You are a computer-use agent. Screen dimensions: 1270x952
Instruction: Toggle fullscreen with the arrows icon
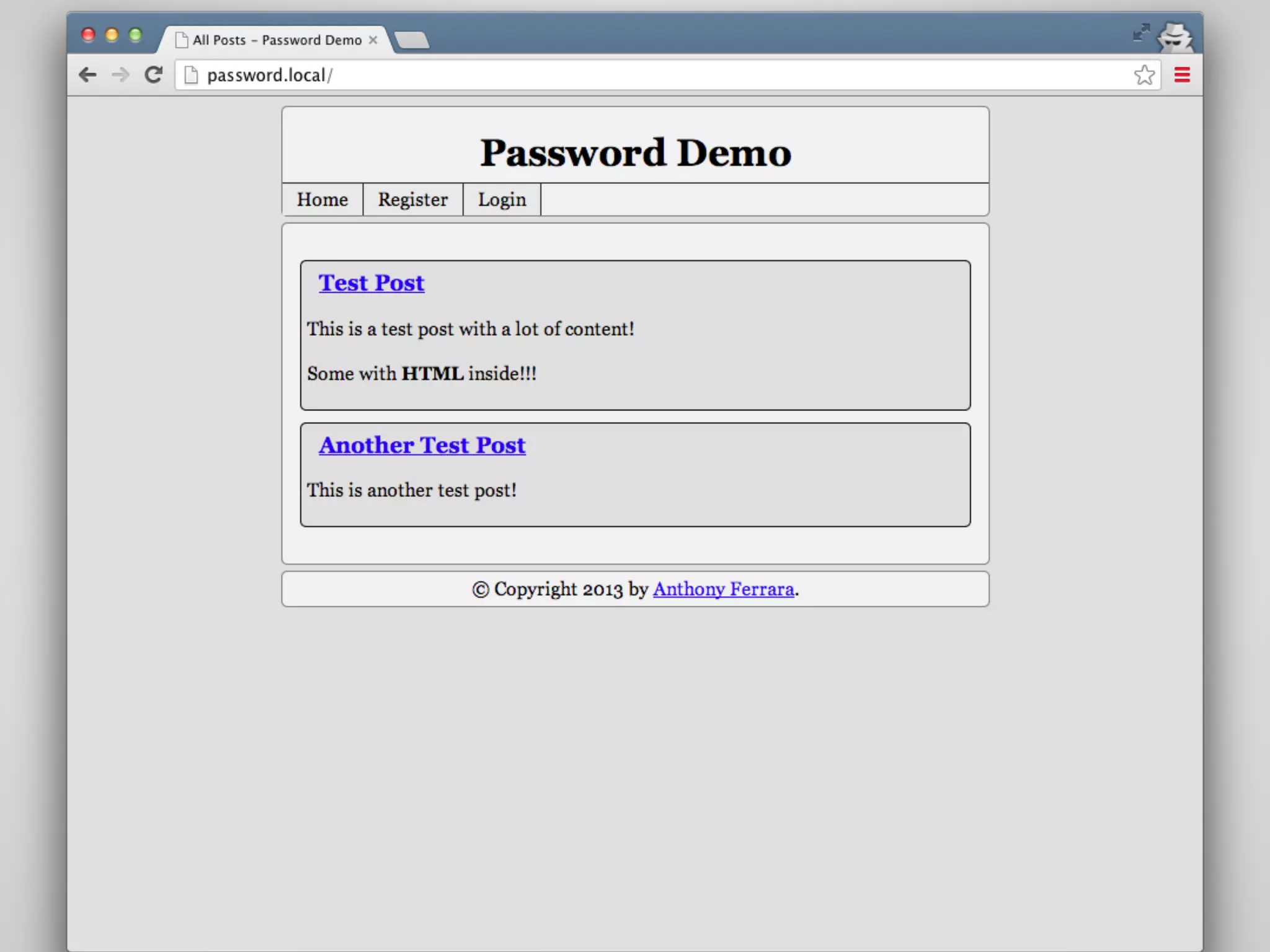point(1140,32)
